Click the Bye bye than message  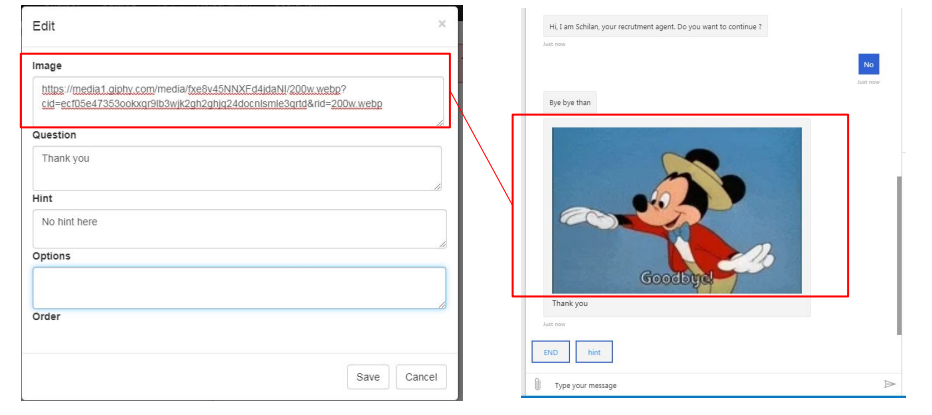pos(569,102)
